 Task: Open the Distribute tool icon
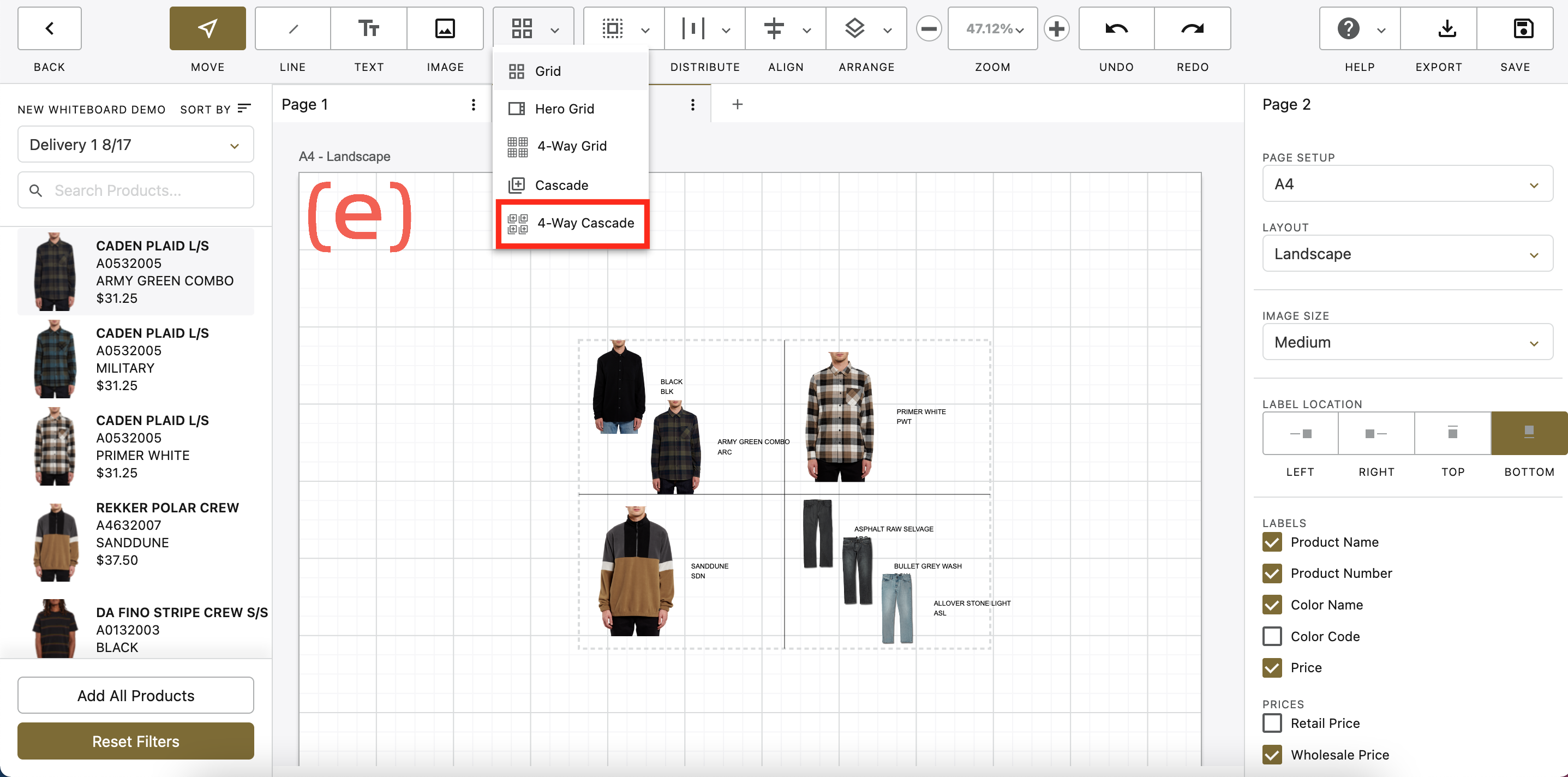695,28
